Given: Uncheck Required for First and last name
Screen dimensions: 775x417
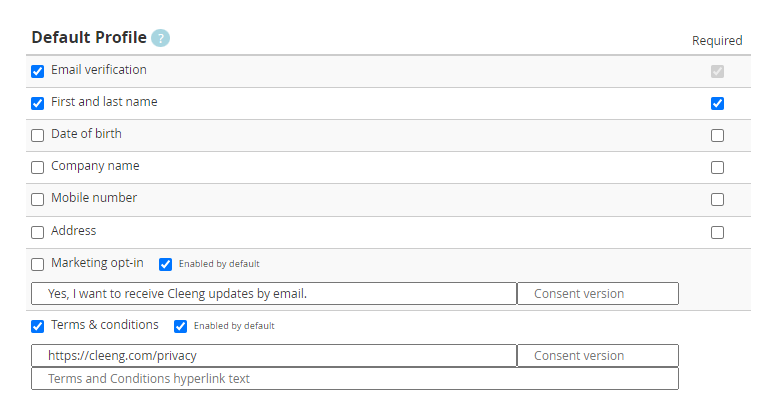Looking at the screenshot, I should (717, 103).
